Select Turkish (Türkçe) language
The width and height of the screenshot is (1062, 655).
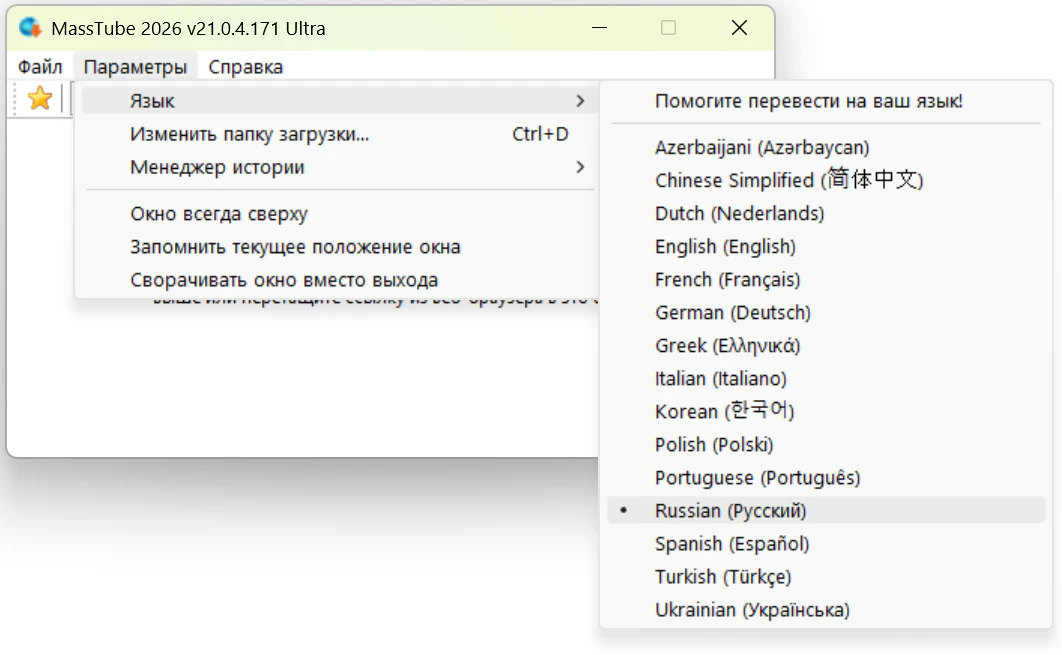pyautogui.click(x=722, y=577)
